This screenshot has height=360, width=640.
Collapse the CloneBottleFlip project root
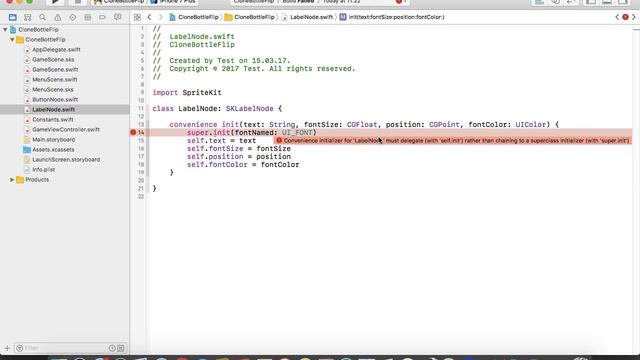5,29
